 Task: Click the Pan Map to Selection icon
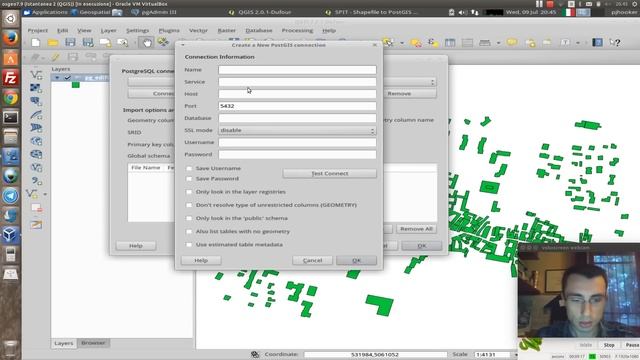pos(163,42)
